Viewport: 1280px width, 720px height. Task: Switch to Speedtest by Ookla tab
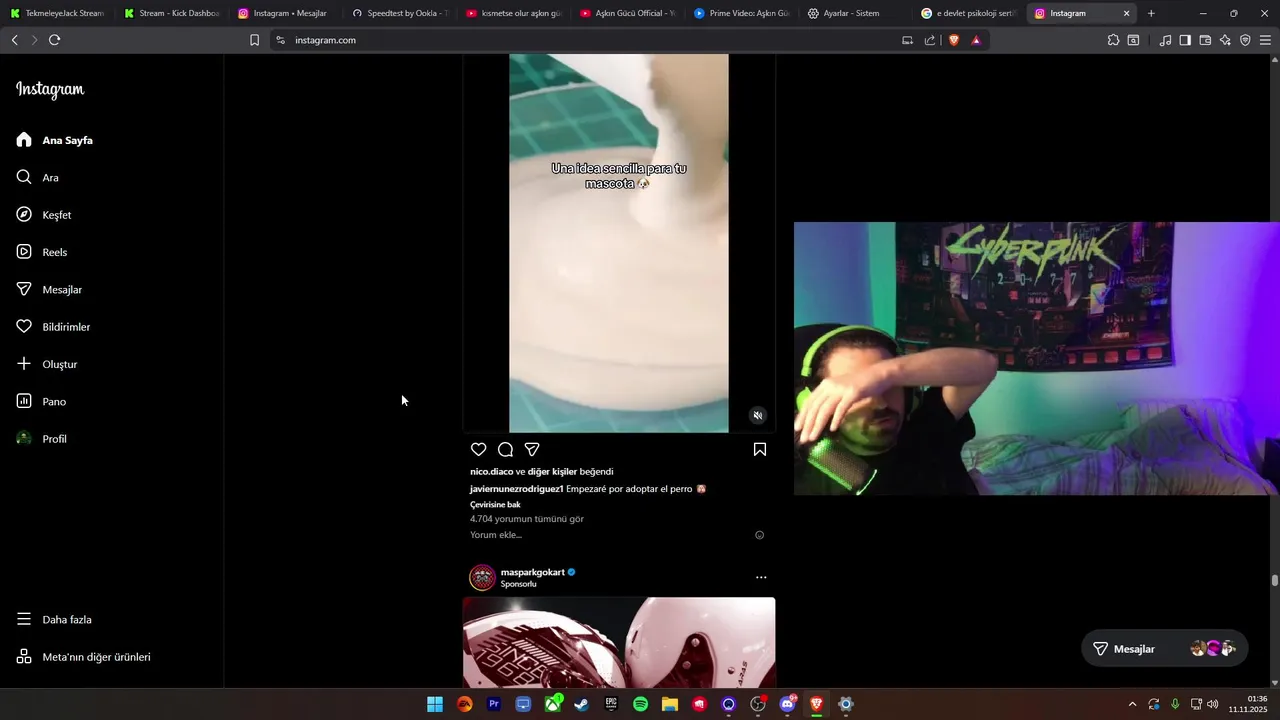coord(399,14)
